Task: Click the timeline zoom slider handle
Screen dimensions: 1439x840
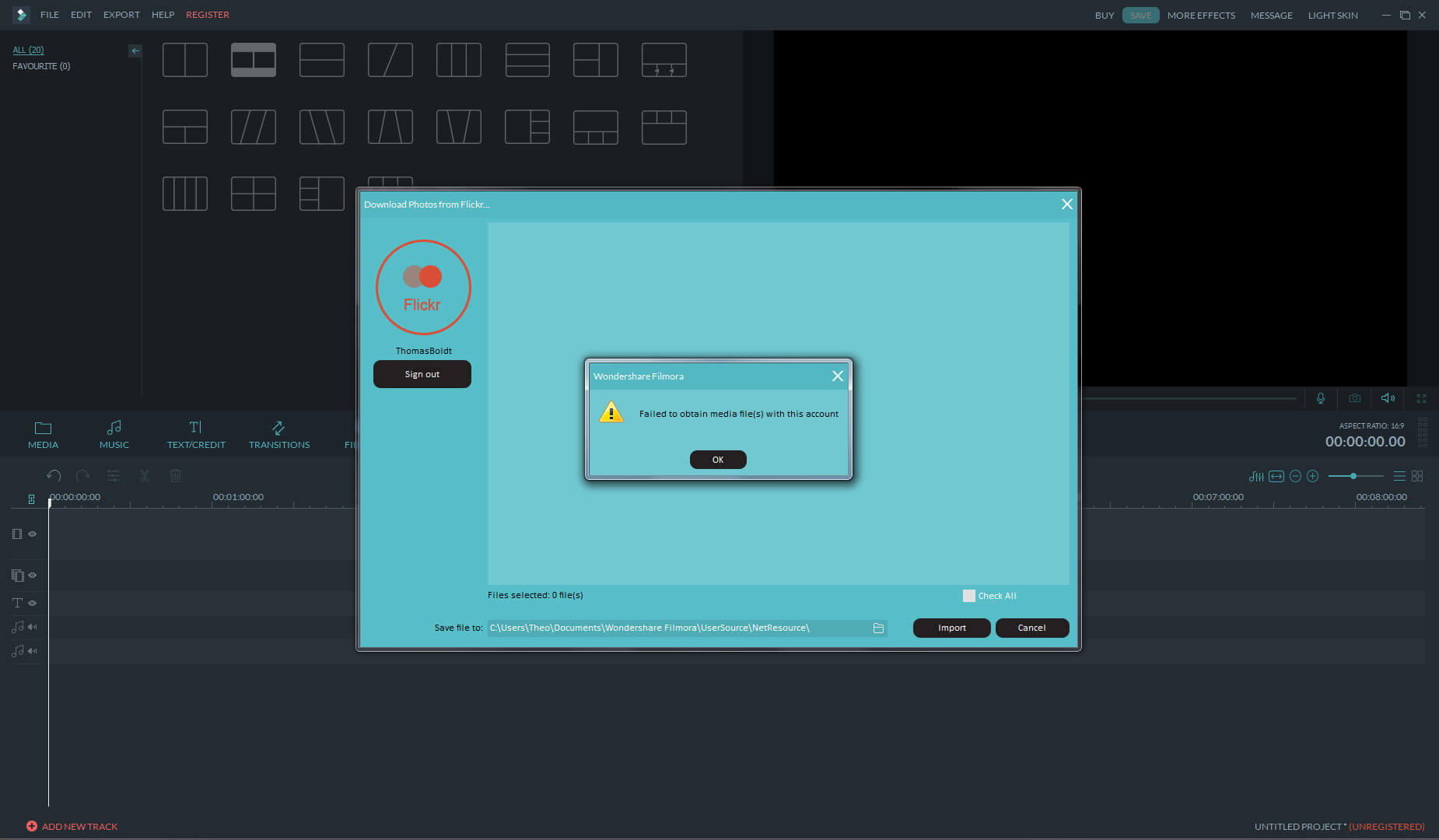Action: tap(1353, 476)
